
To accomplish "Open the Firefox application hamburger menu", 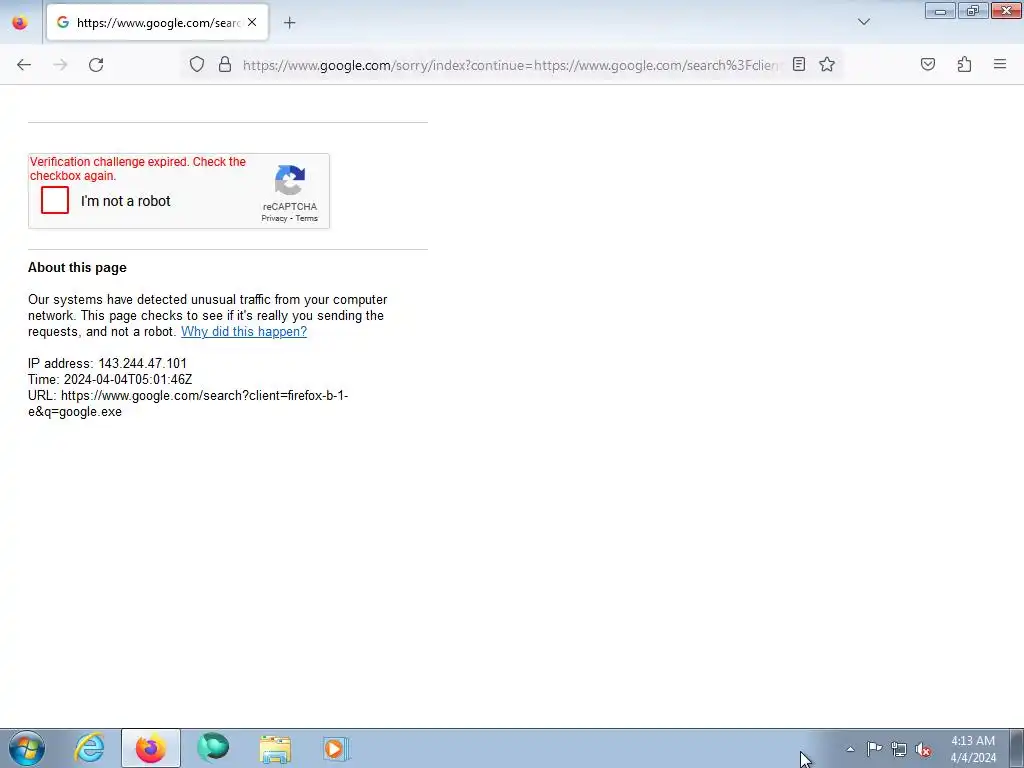I will coord(1000,64).
